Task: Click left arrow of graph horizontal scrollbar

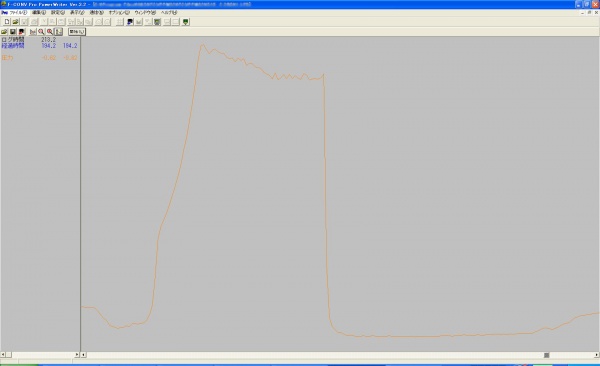Action: 83,355
